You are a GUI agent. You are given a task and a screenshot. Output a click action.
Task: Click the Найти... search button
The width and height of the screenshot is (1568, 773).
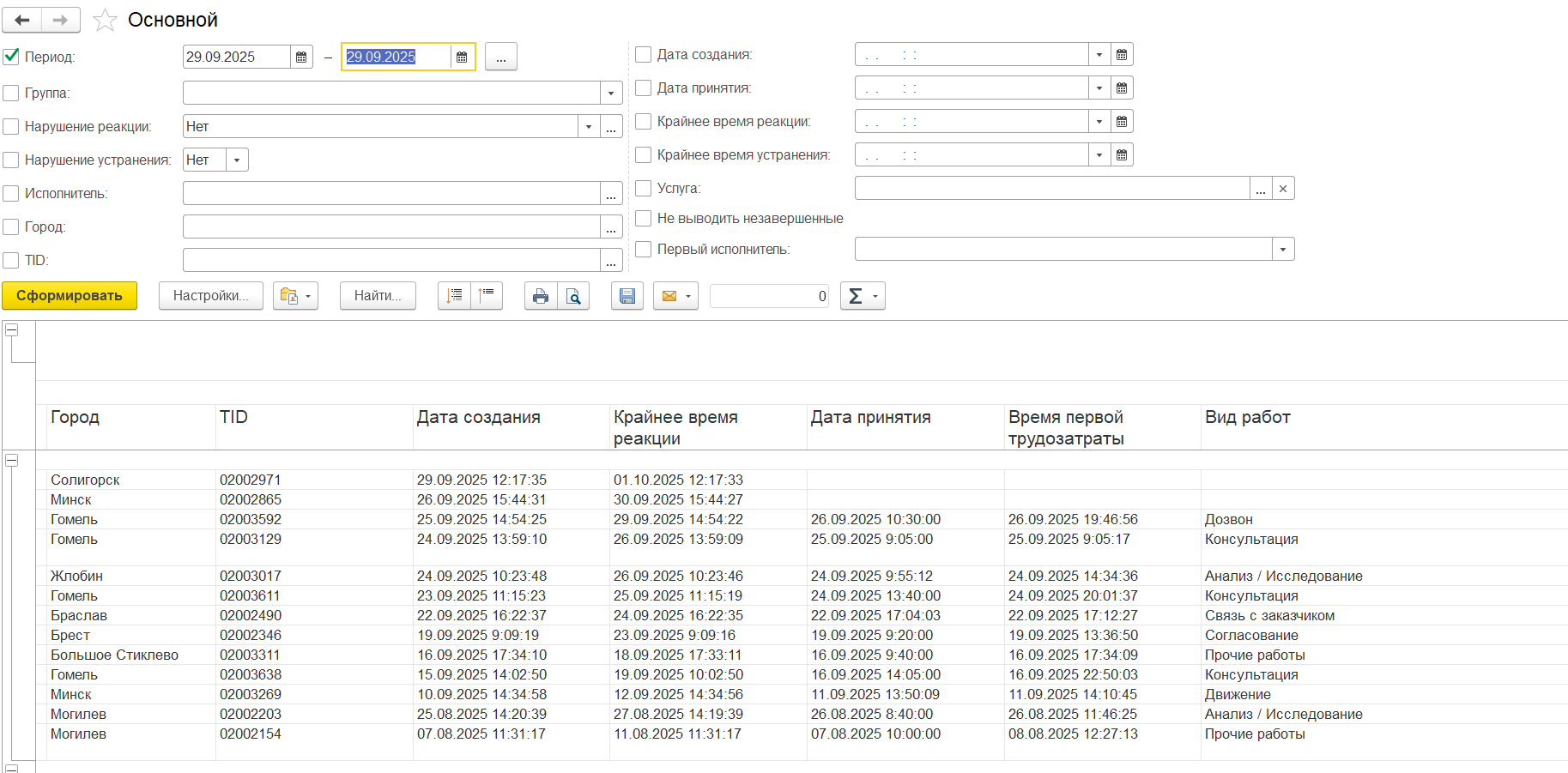[x=378, y=296]
